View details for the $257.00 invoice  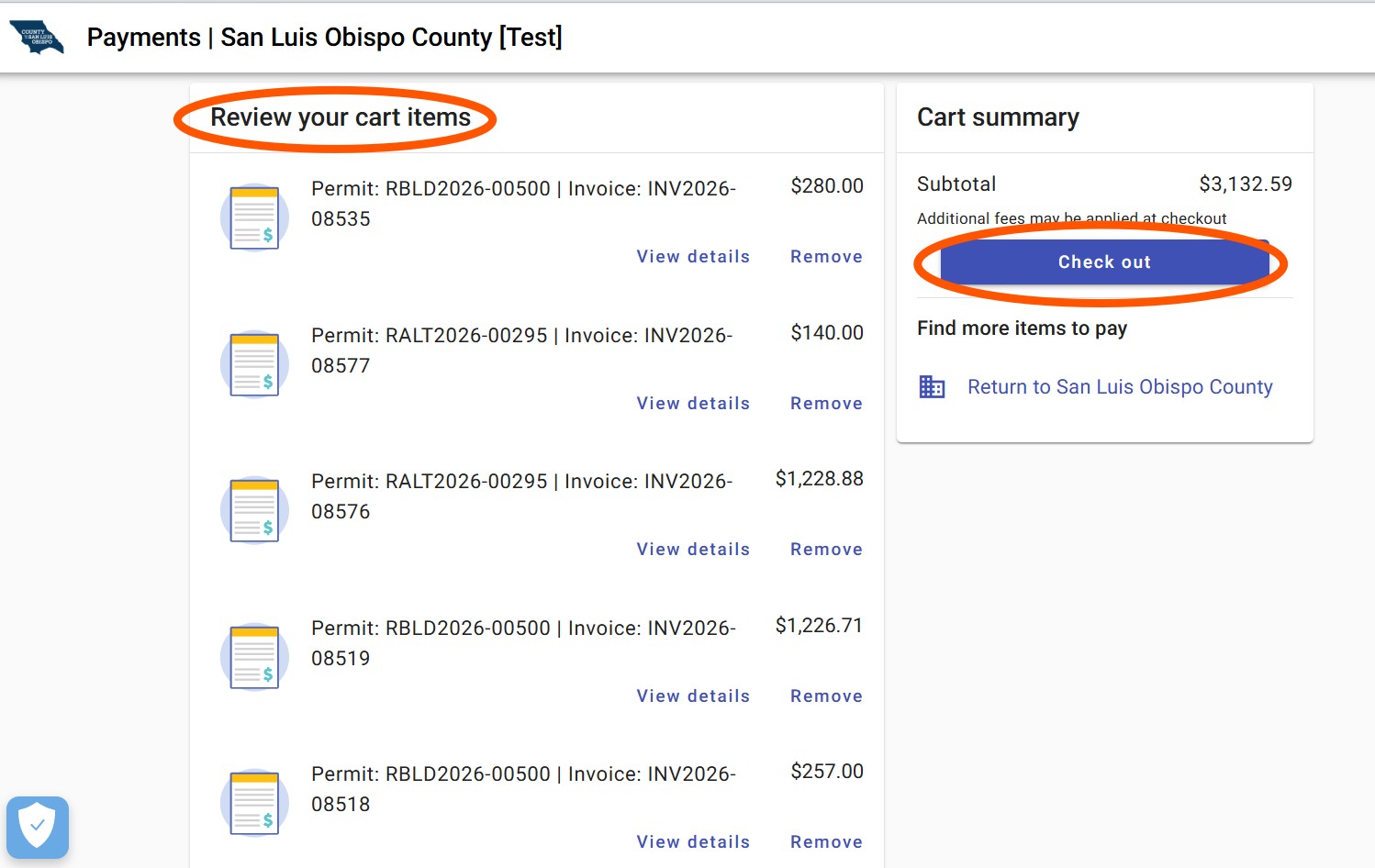point(693,842)
